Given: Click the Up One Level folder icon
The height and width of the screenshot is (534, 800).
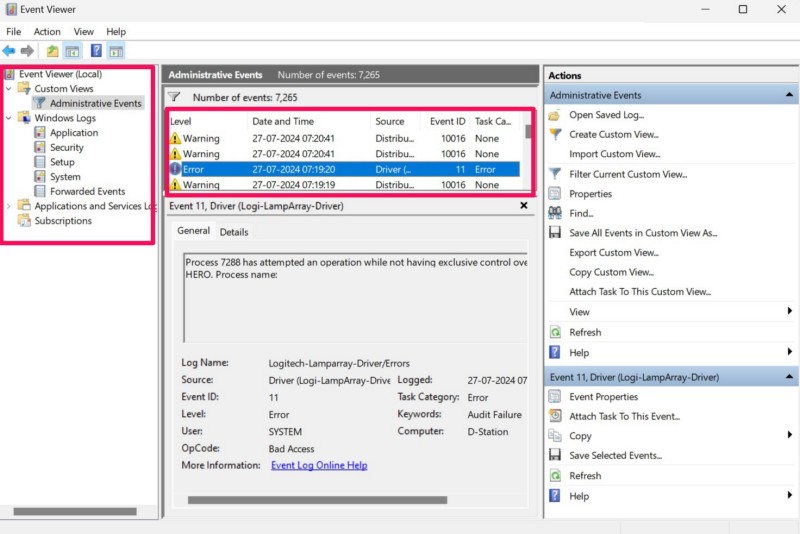Looking at the screenshot, I should point(52,51).
